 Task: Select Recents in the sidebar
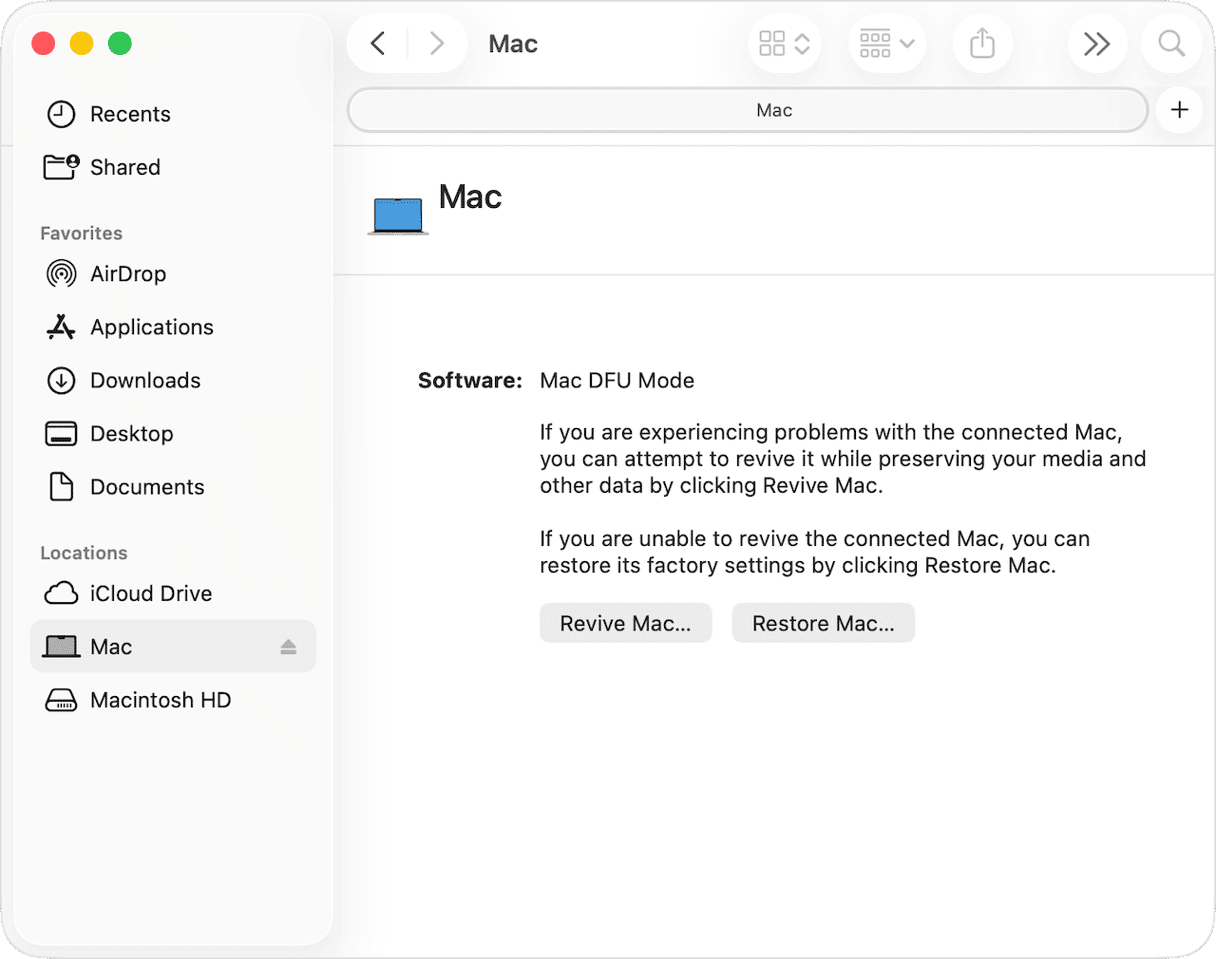(x=130, y=114)
